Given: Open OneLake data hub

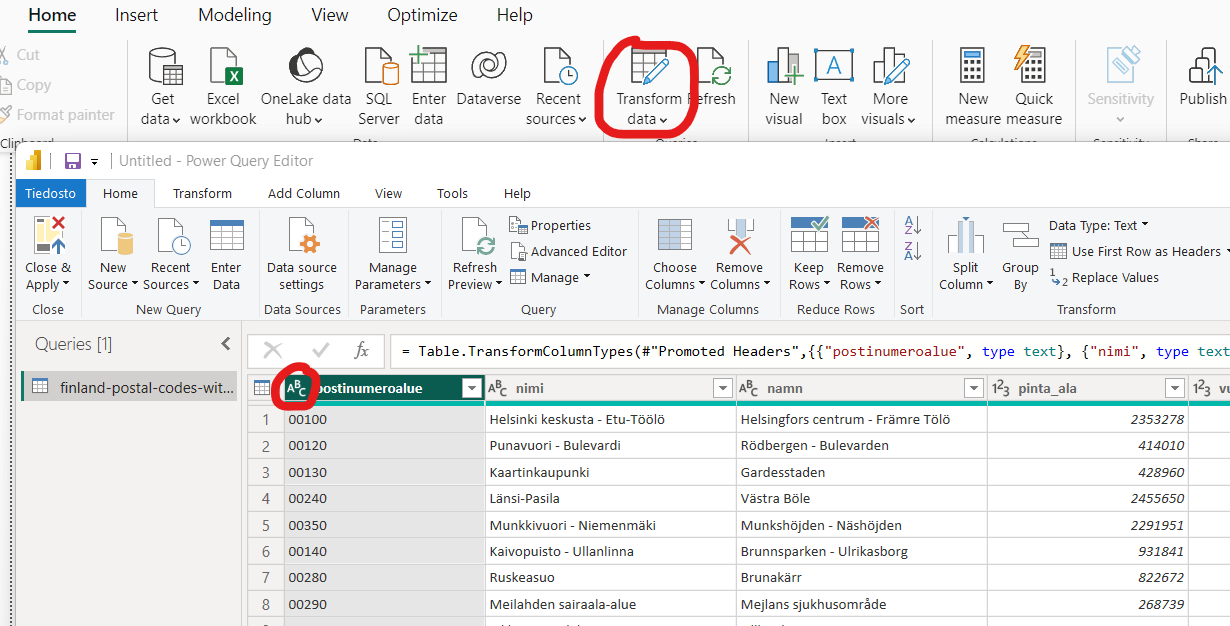Looking at the screenshot, I should [306, 87].
